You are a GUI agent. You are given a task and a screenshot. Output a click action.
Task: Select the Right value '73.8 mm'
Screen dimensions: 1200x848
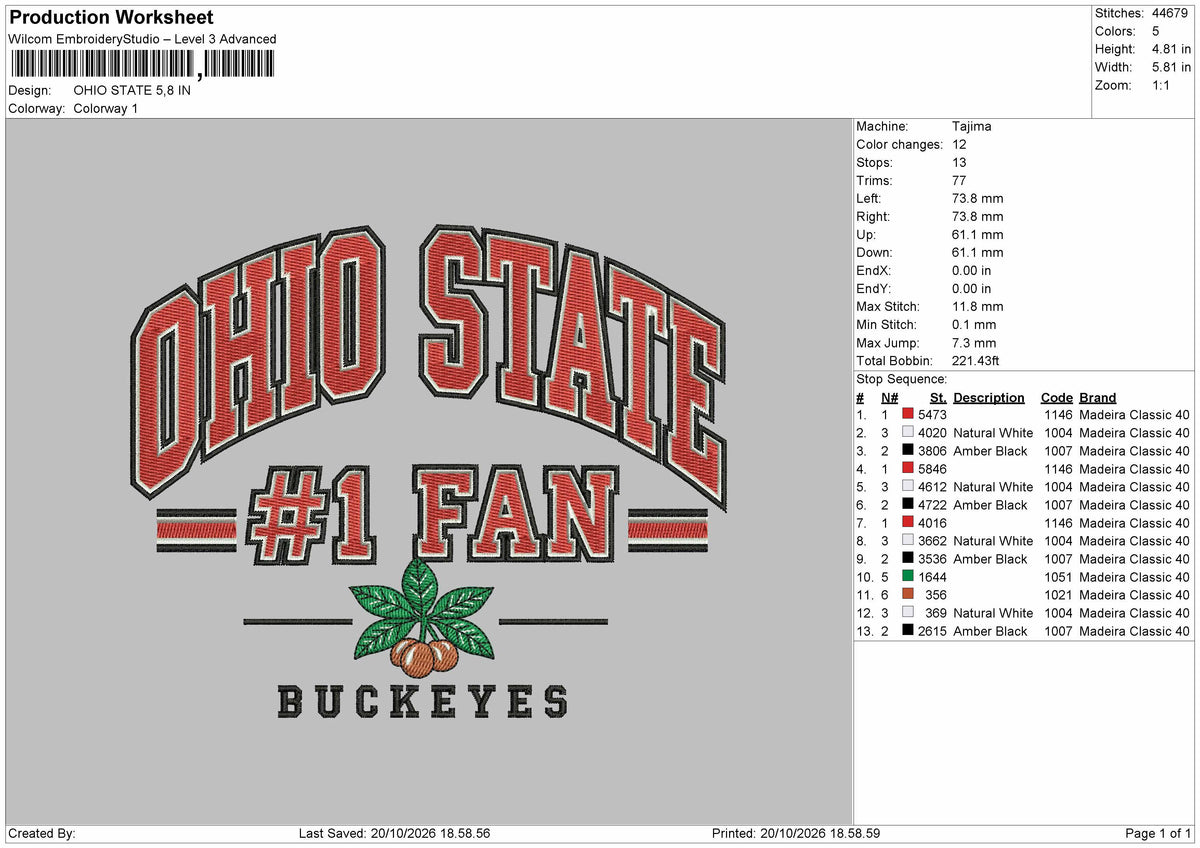coord(978,217)
